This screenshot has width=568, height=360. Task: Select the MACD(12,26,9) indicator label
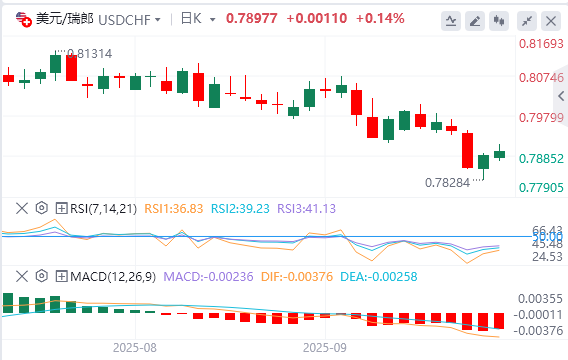coord(113,277)
